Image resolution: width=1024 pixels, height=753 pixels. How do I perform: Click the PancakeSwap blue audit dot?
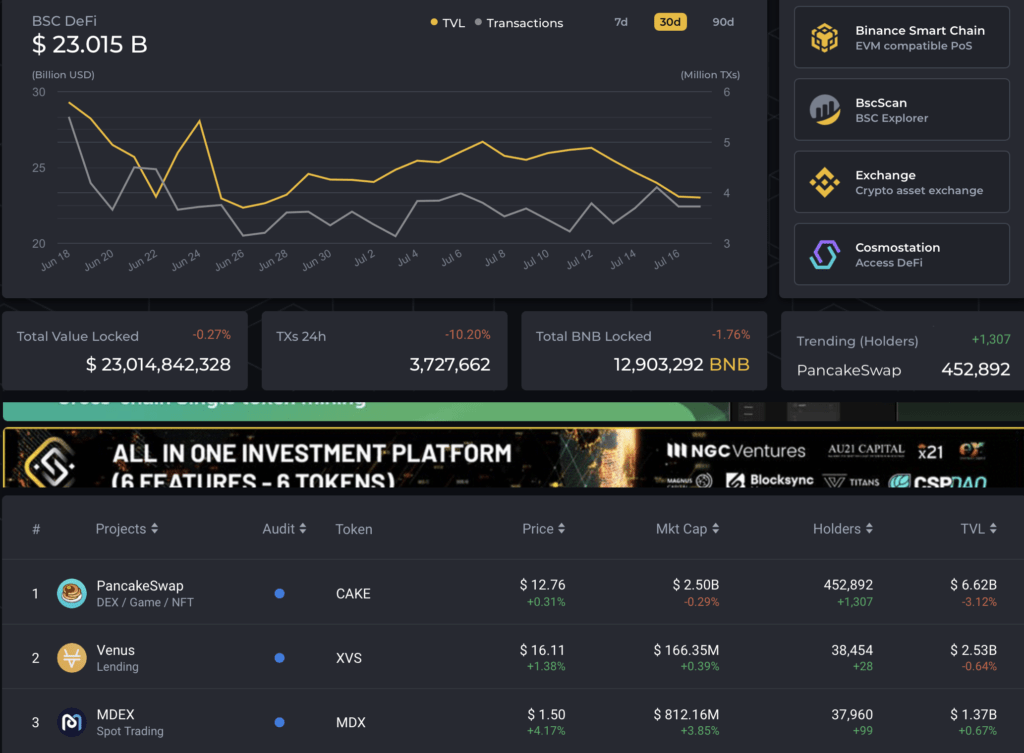pos(279,593)
